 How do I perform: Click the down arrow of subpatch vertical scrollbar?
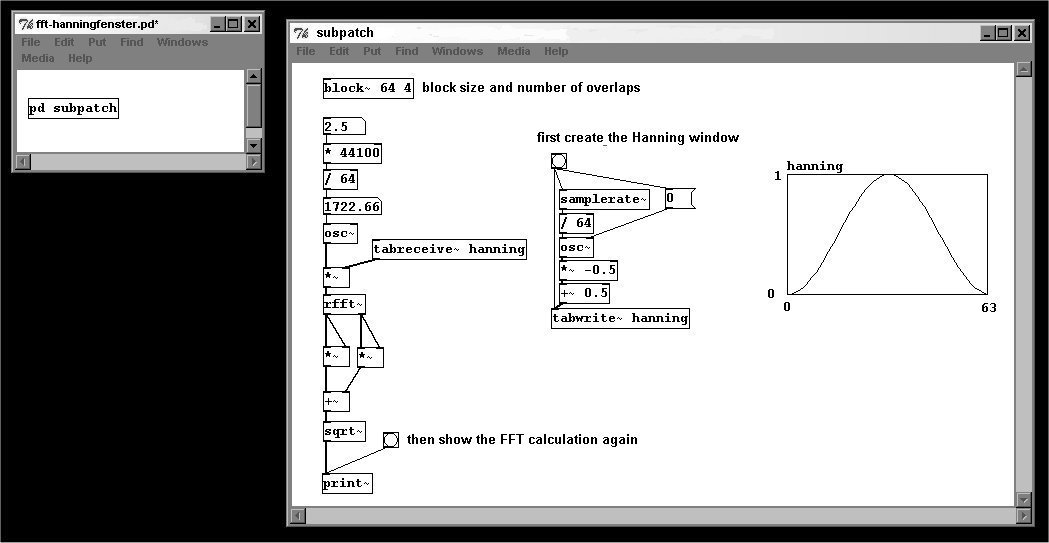1024,499
